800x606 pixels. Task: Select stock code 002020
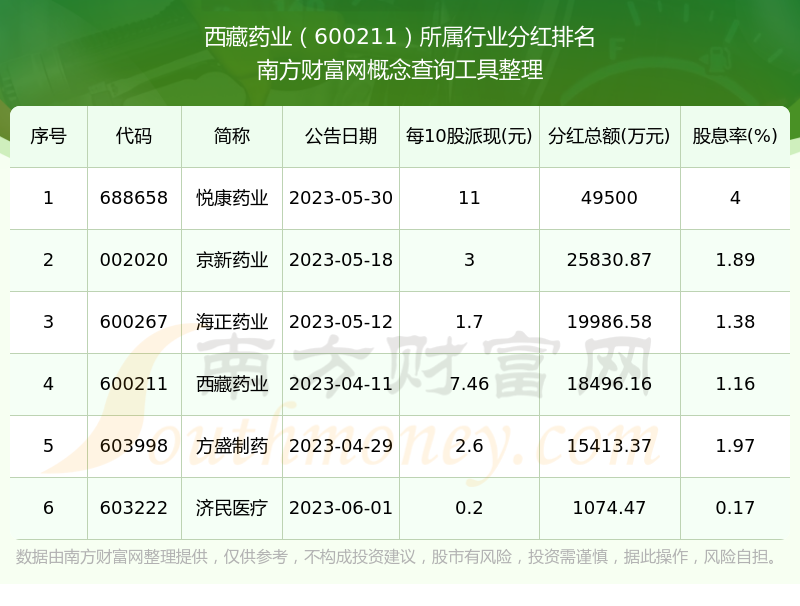[x=134, y=260]
